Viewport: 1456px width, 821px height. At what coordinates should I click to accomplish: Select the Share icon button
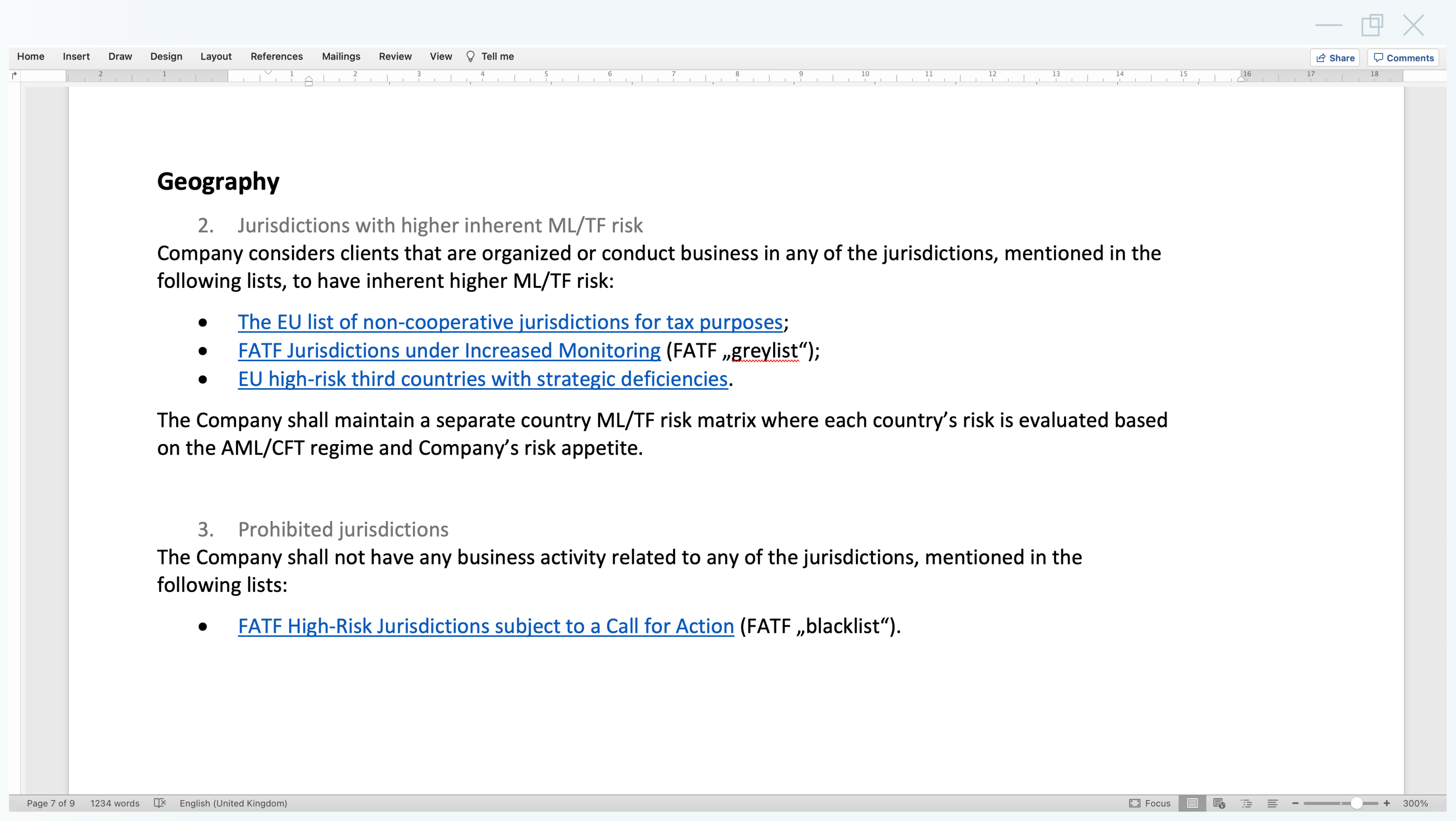1335,57
